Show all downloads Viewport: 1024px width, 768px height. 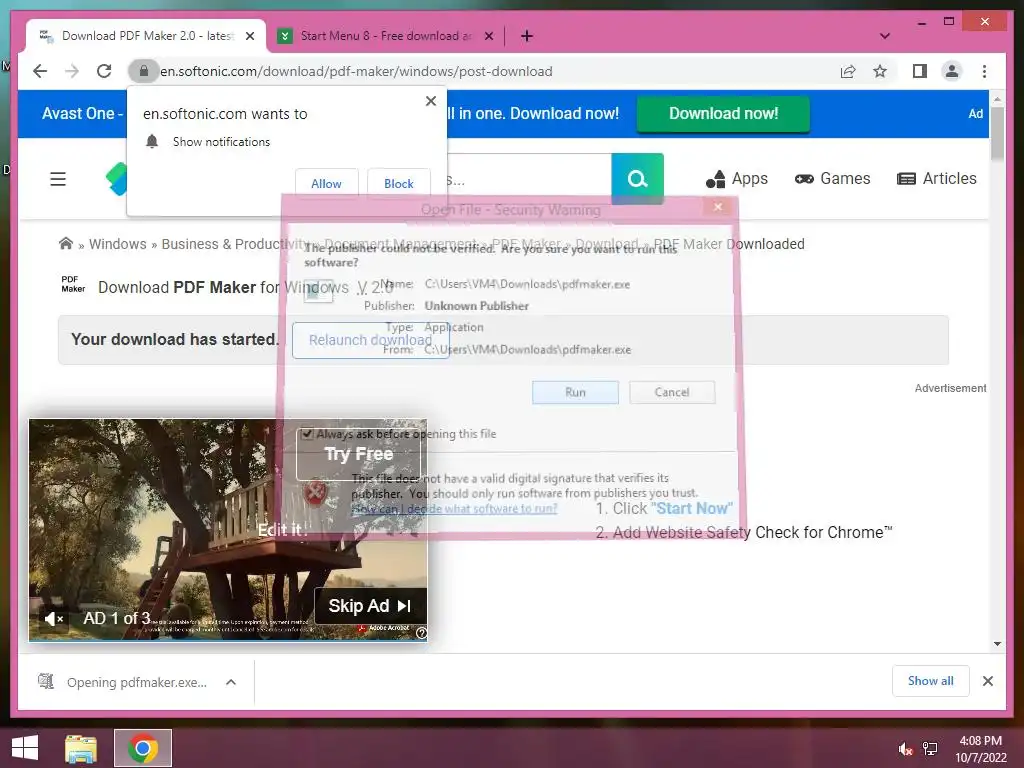931,681
